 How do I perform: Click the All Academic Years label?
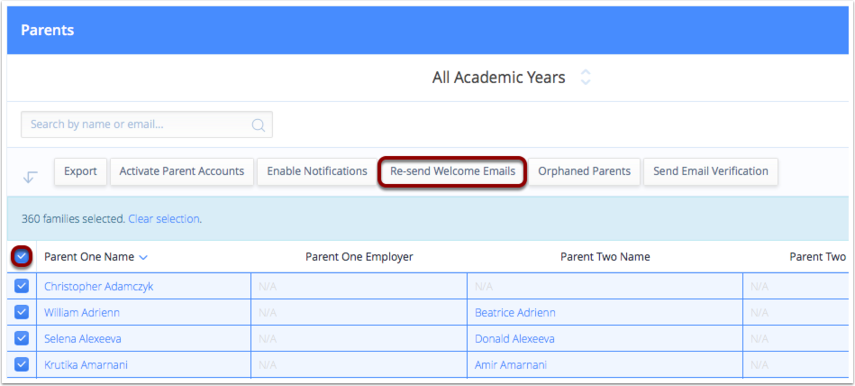499,77
